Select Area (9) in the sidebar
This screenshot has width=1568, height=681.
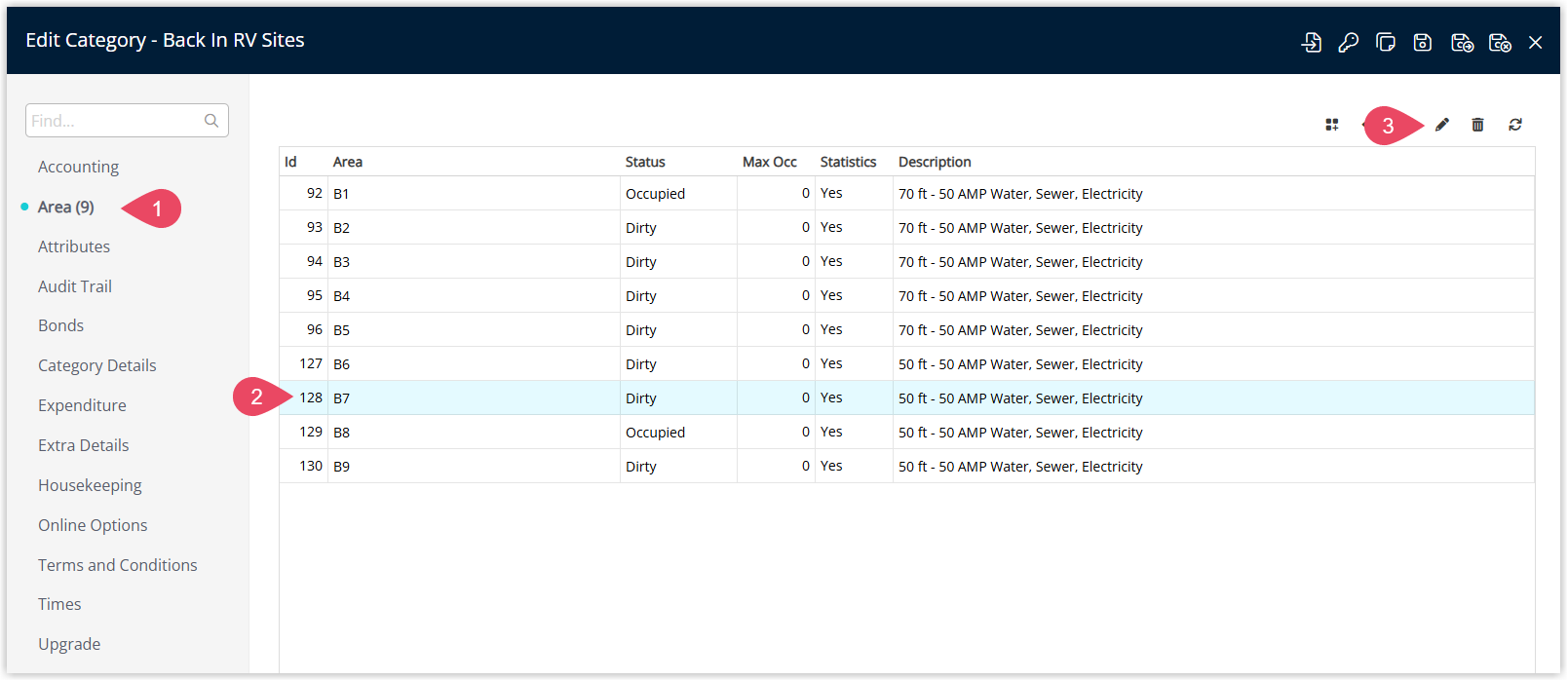point(65,207)
